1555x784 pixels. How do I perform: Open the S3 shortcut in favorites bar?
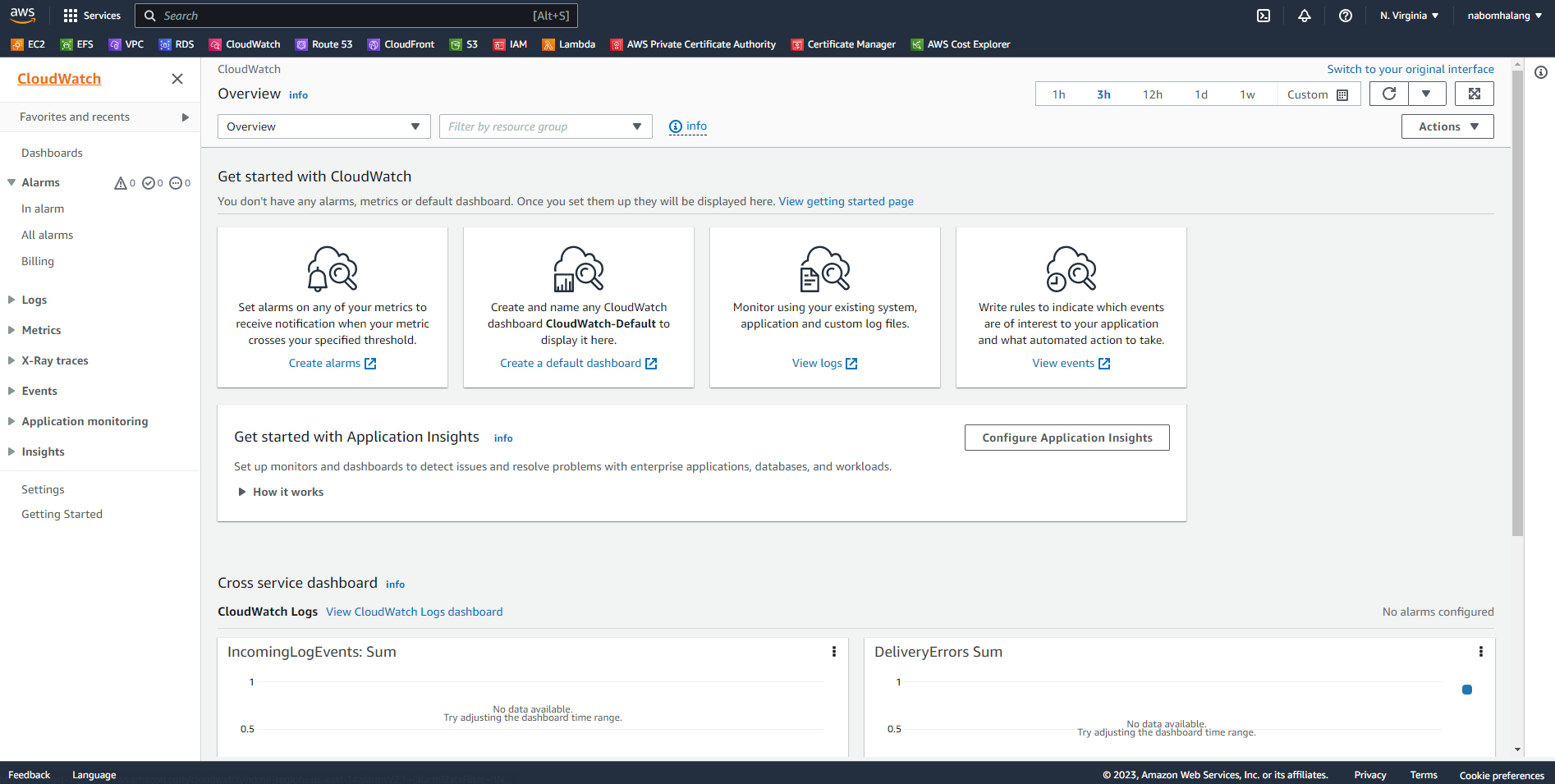click(x=464, y=44)
